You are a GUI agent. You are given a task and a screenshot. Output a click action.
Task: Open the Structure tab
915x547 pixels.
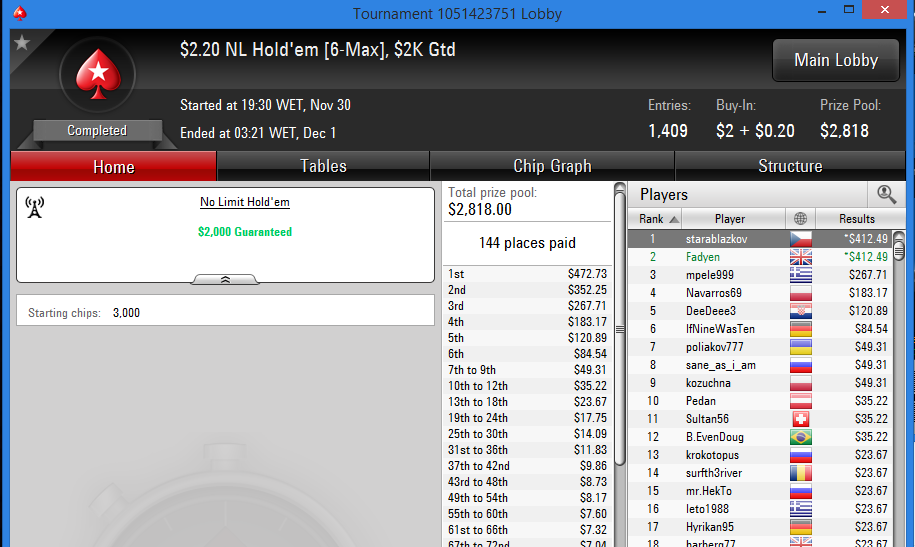pos(790,166)
